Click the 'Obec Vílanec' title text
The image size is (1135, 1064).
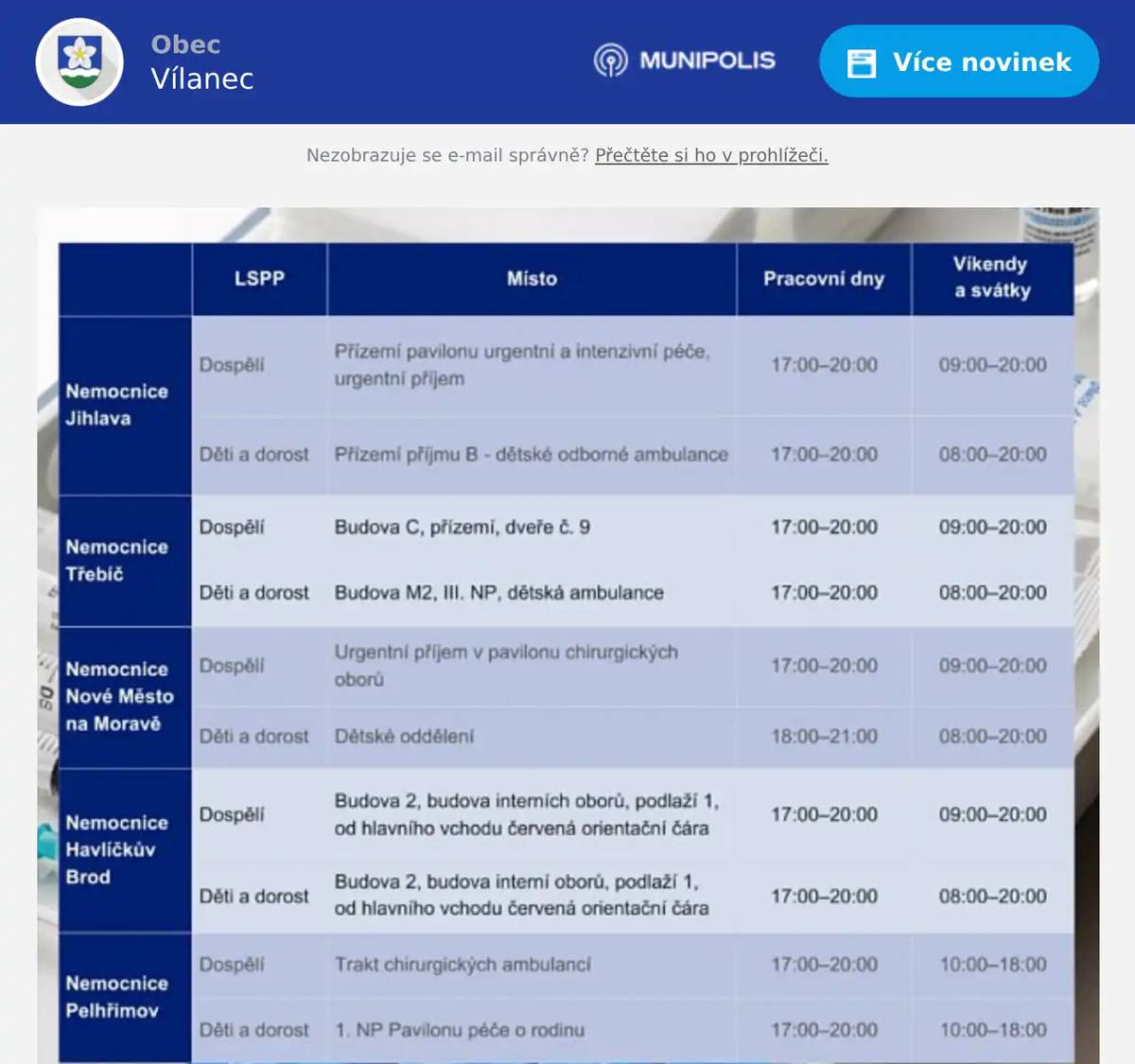tap(201, 61)
